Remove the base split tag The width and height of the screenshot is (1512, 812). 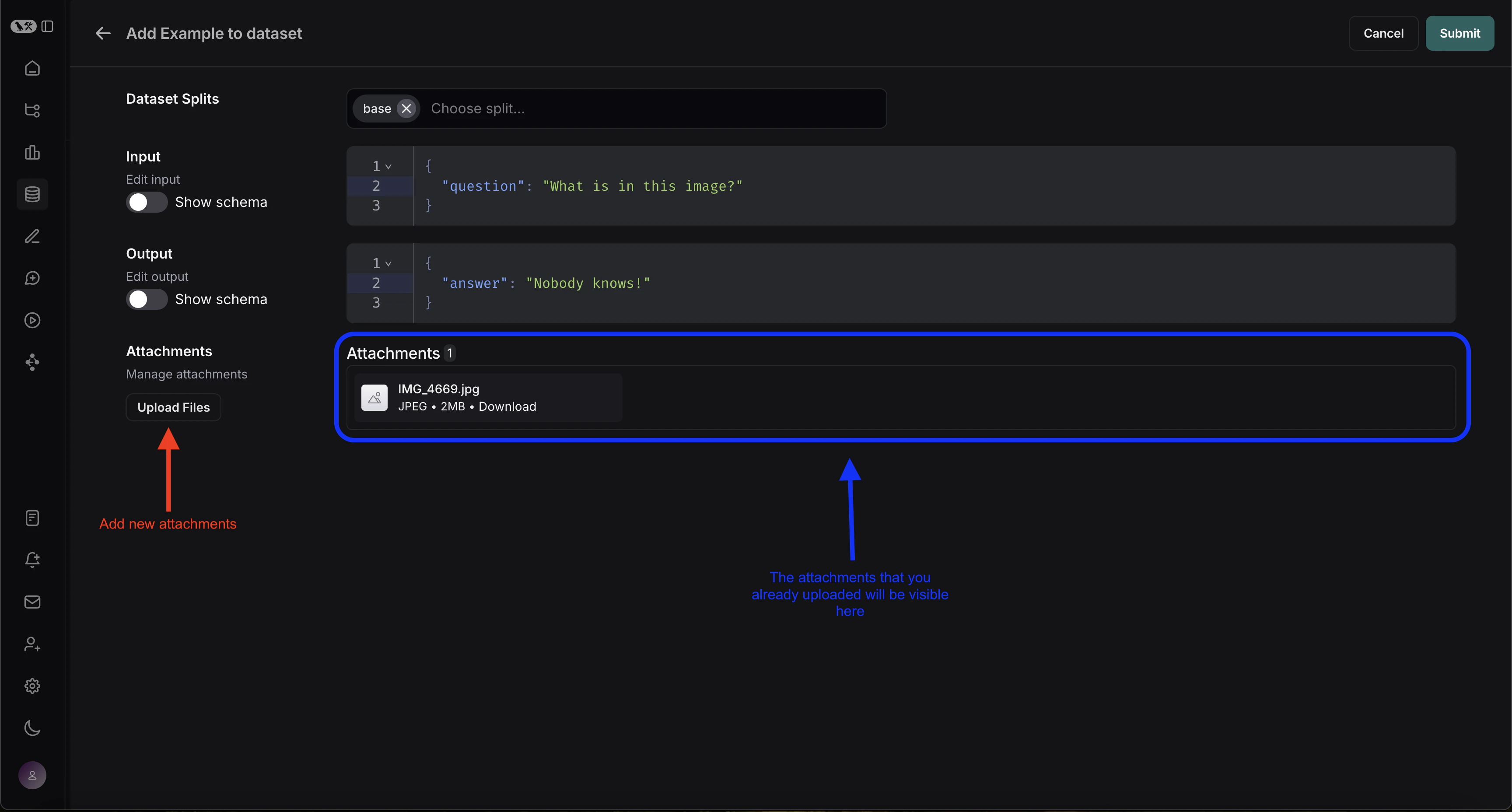tap(407, 108)
